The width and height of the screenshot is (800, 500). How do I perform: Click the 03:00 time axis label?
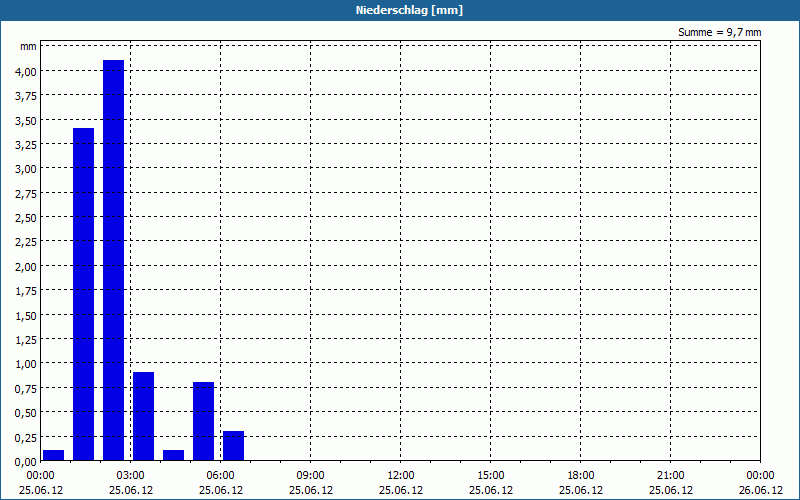point(131,476)
